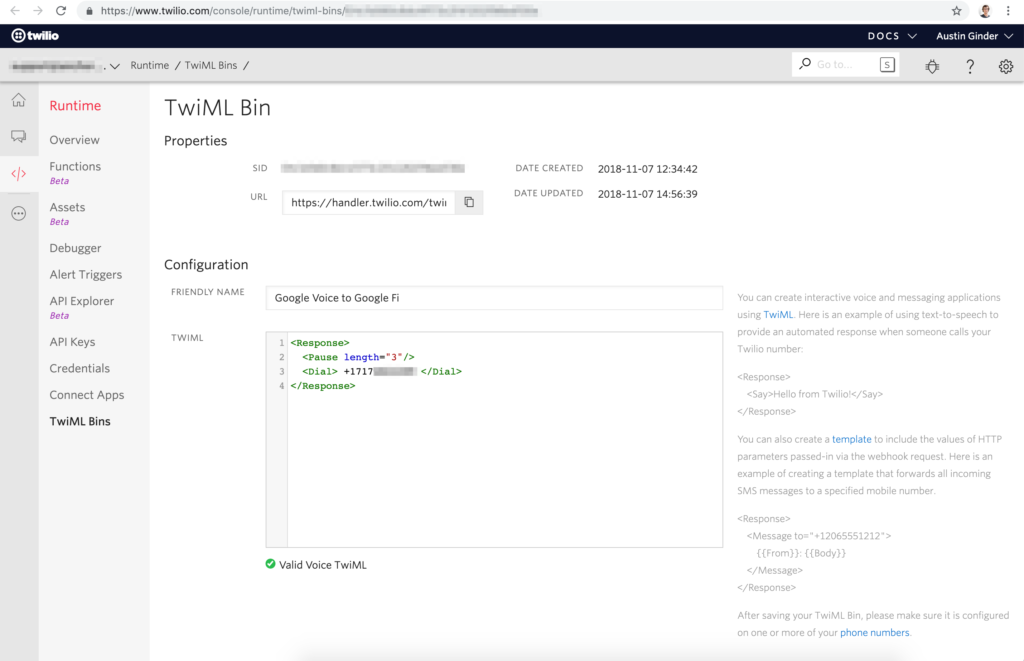Image resolution: width=1024 pixels, height=661 pixels.
Task: Click the TwiML Bins breadcrumb link
Action: coord(210,65)
